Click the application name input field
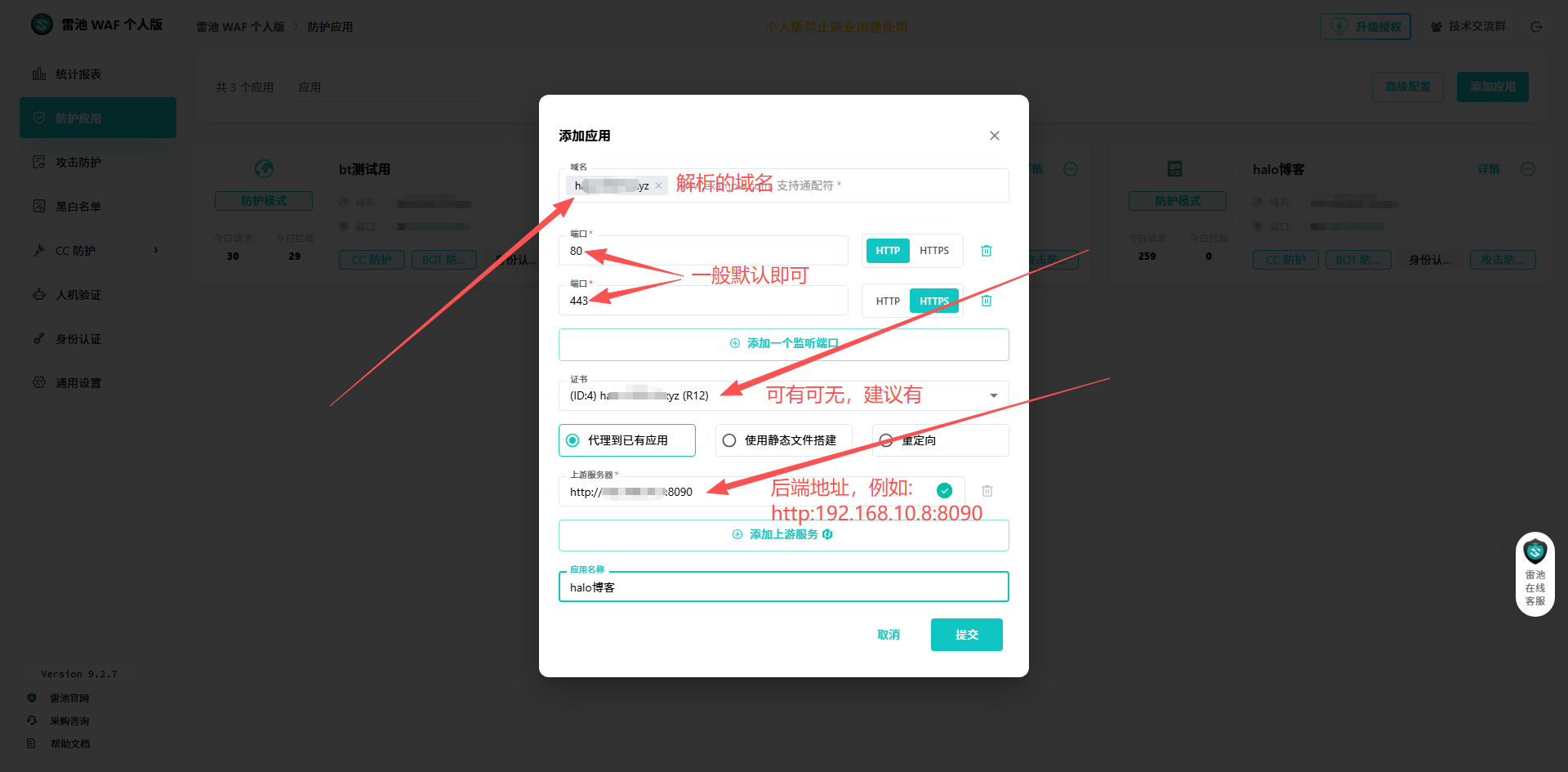 click(783, 587)
